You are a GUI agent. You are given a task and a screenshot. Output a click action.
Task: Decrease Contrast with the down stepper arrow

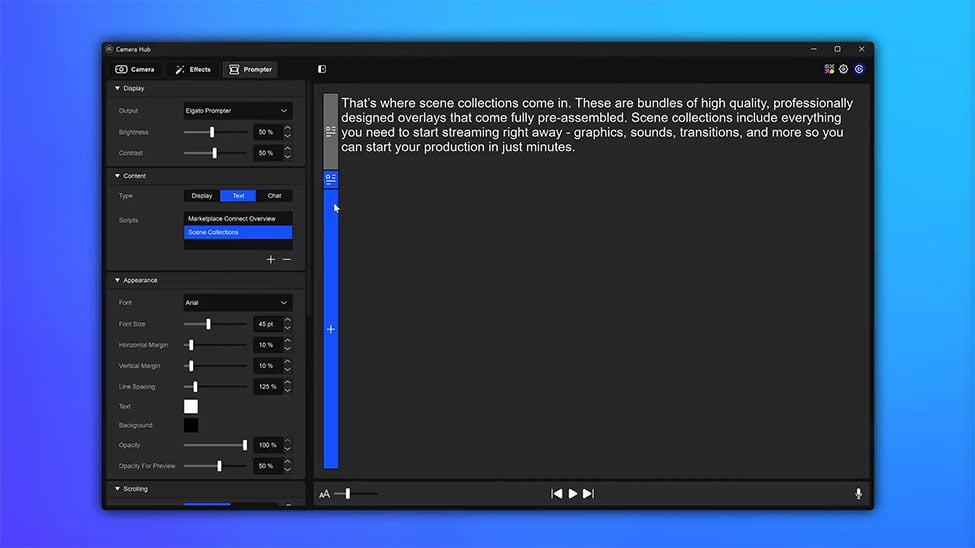point(287,157)
